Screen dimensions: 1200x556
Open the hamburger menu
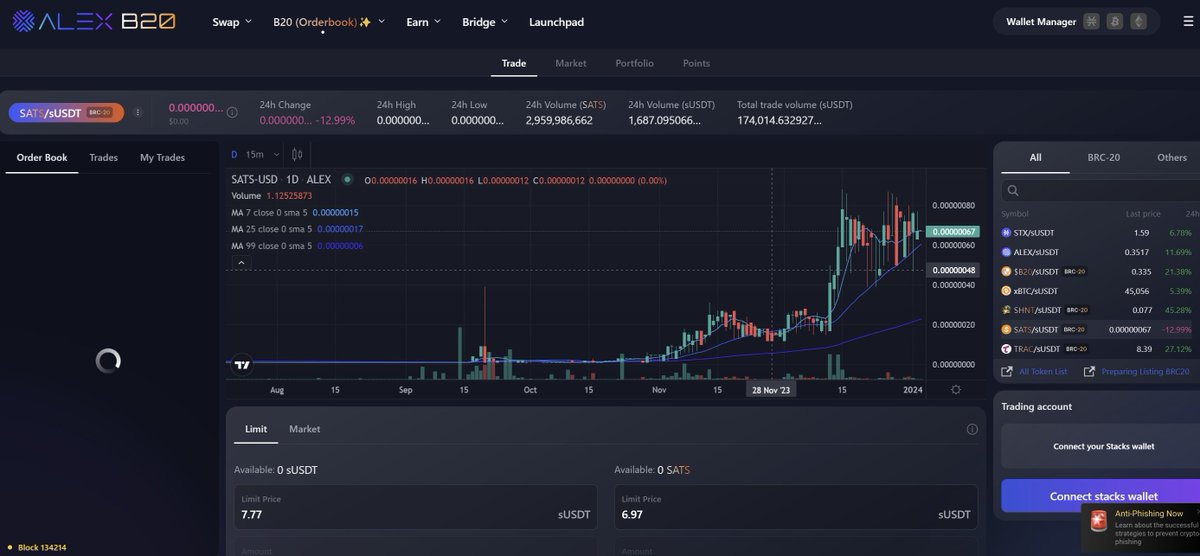(1187, 22)
